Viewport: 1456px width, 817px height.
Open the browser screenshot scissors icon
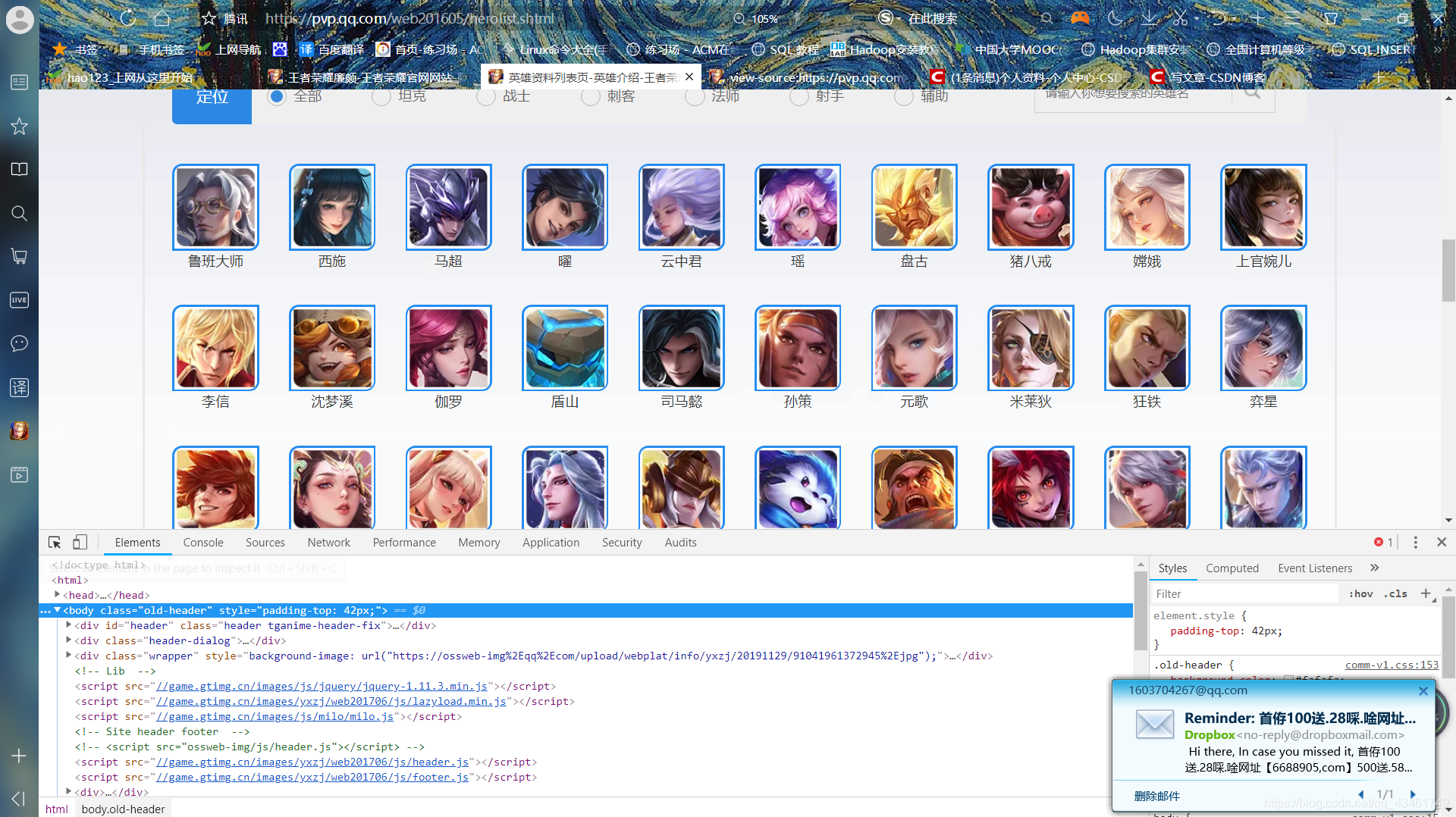1180,18
